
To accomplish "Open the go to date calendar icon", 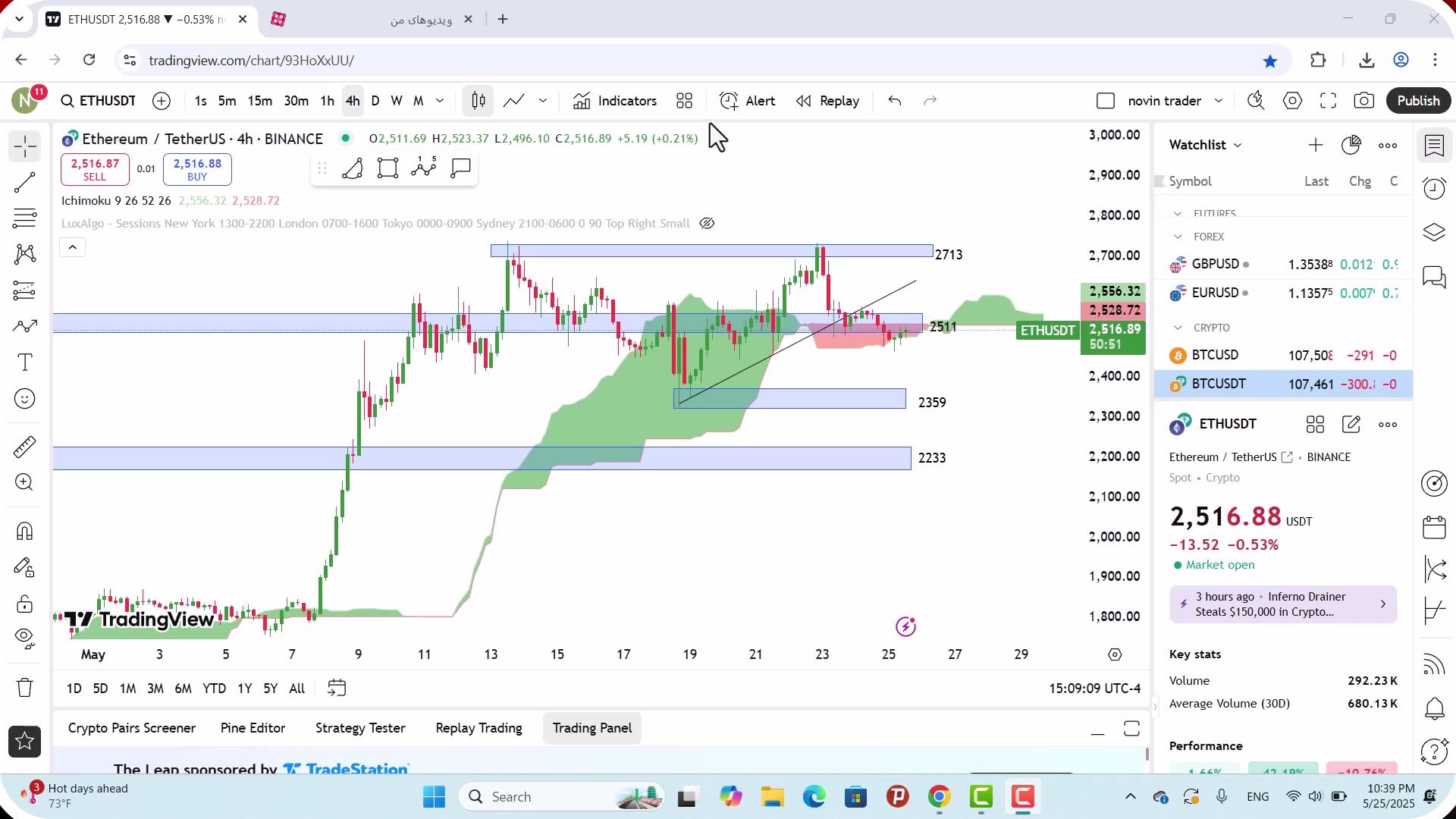I will [x=337, y=688].
